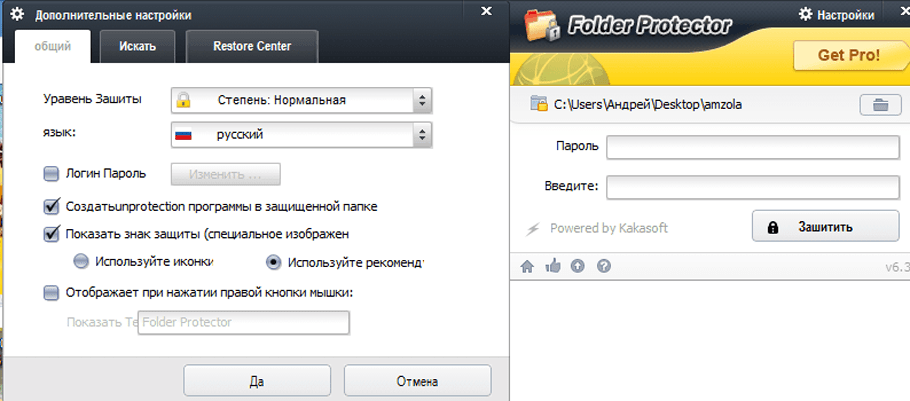Open the Уравень Зашиты protection level dropdown
The height and width of the screenshot is (401, 910).
click(302, 100)
